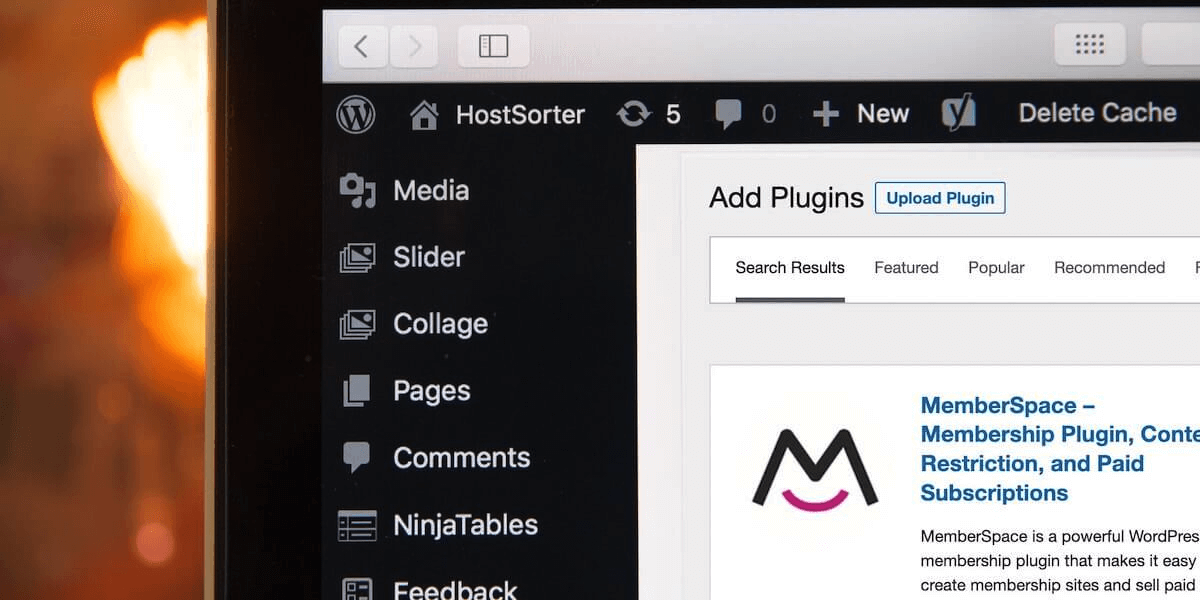Click the Collage sidebar icon
The image size is (1200, 600).
357,324
